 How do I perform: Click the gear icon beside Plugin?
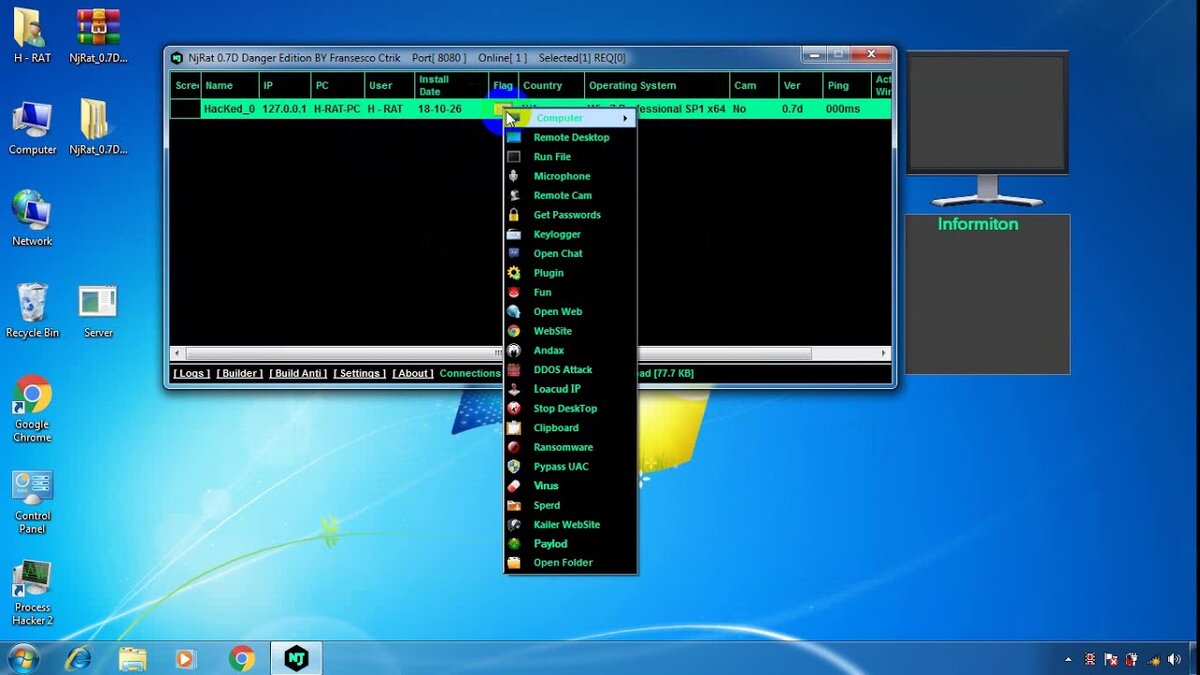click(514, 273)
